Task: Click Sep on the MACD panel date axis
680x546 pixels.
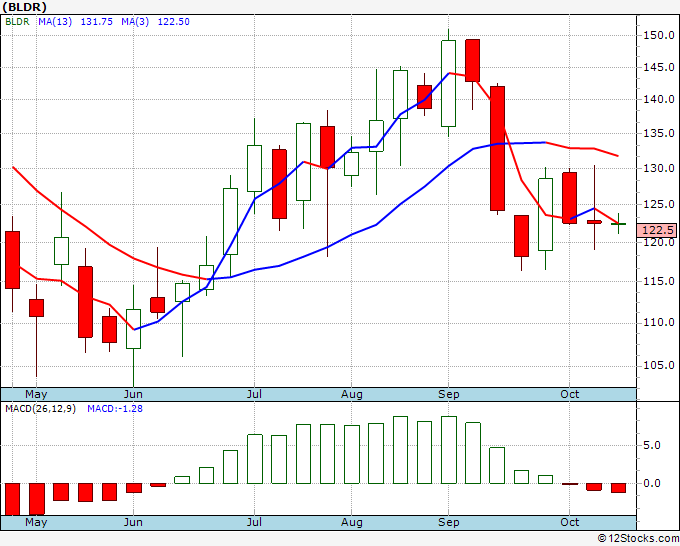Action: click(x=448, y=522)
